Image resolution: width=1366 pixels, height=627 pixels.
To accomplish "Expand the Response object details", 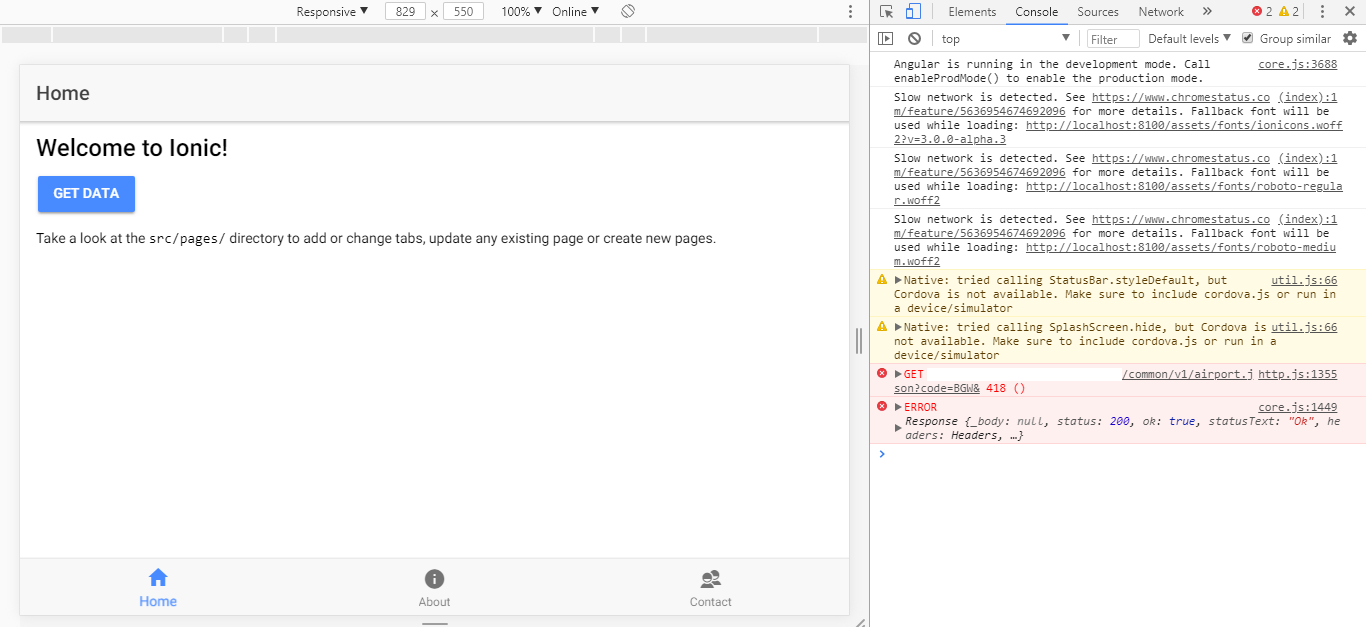I will [x=898, y=428].
